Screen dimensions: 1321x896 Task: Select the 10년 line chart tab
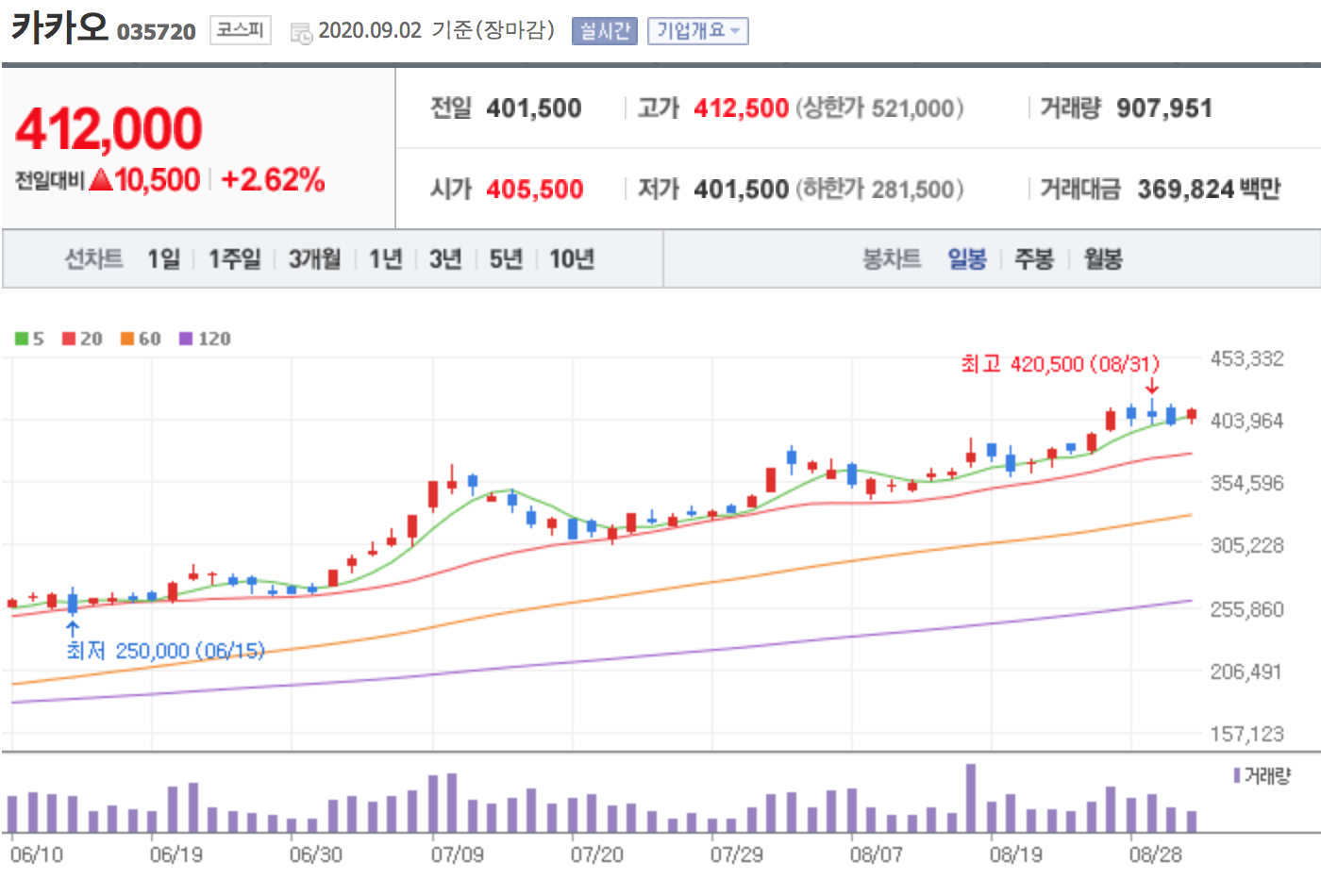pos(572,258)
